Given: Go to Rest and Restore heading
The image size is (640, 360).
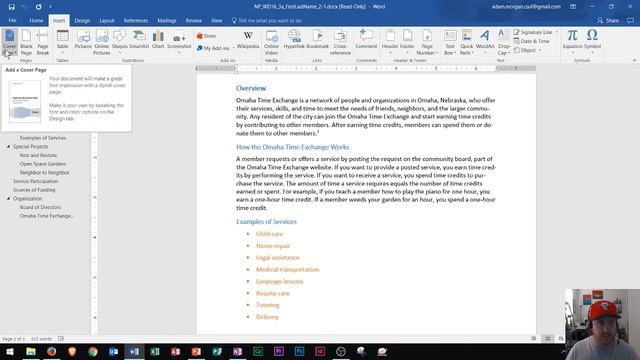Looking at the screenshot, I should [38, 156].
